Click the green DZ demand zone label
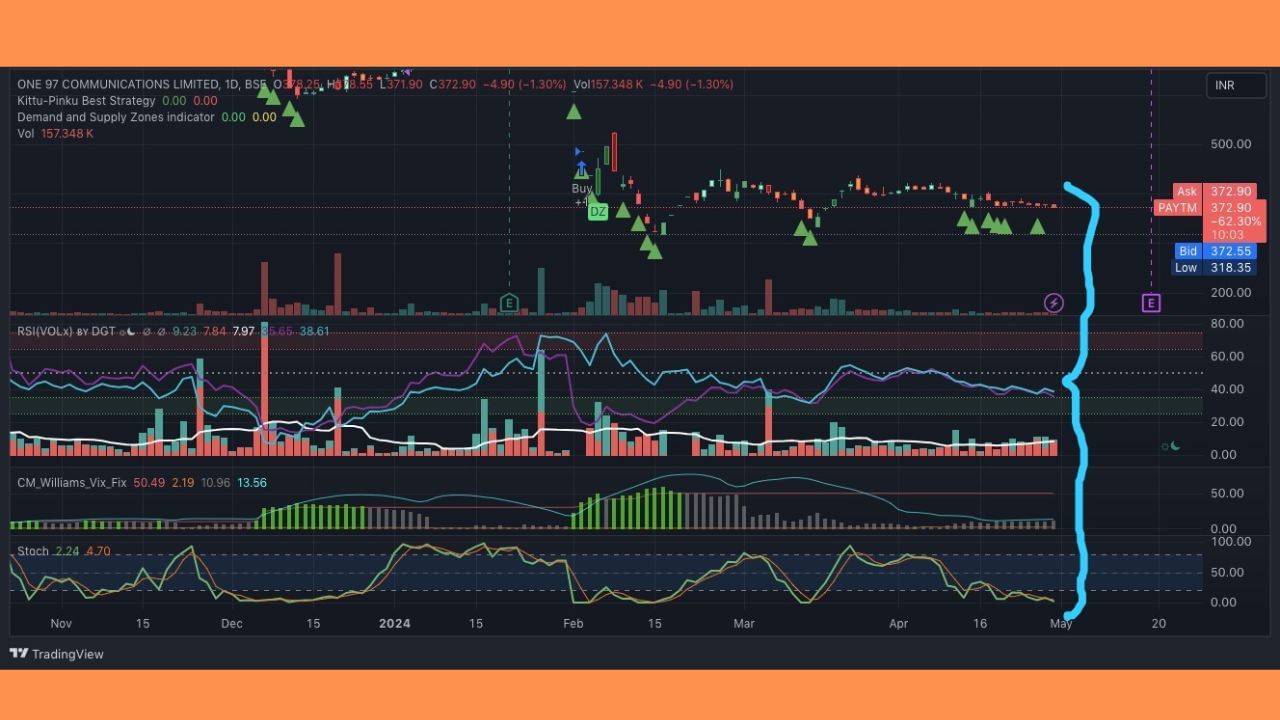The image size is (1280, 720). [598, 212]
